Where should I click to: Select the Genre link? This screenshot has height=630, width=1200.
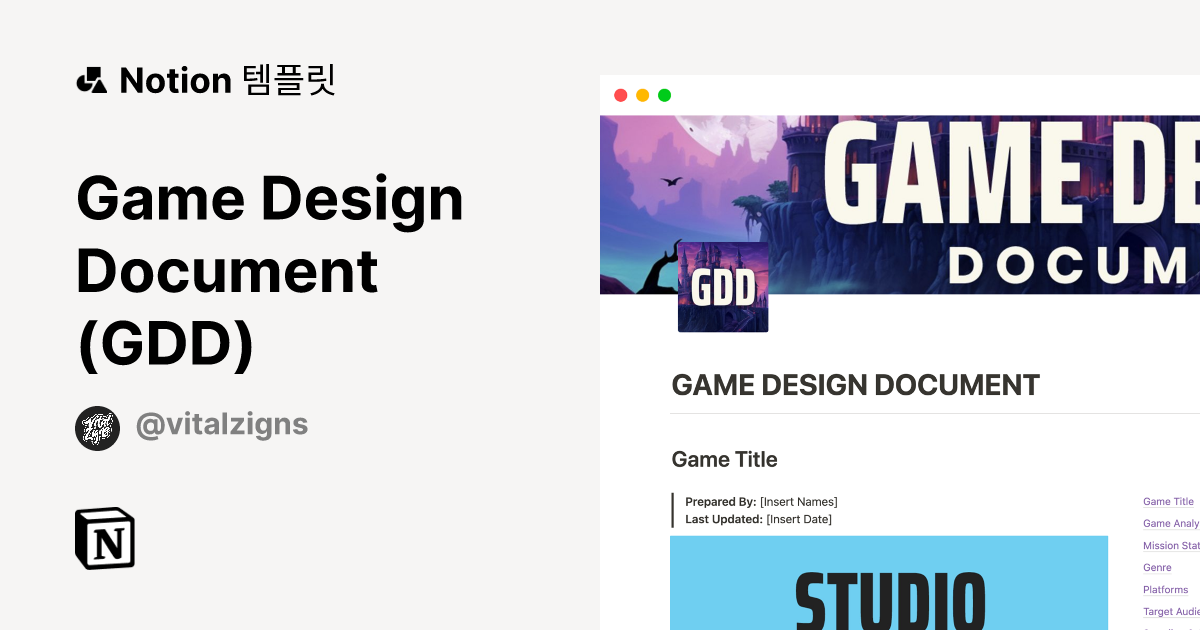tap(1157, 567)
